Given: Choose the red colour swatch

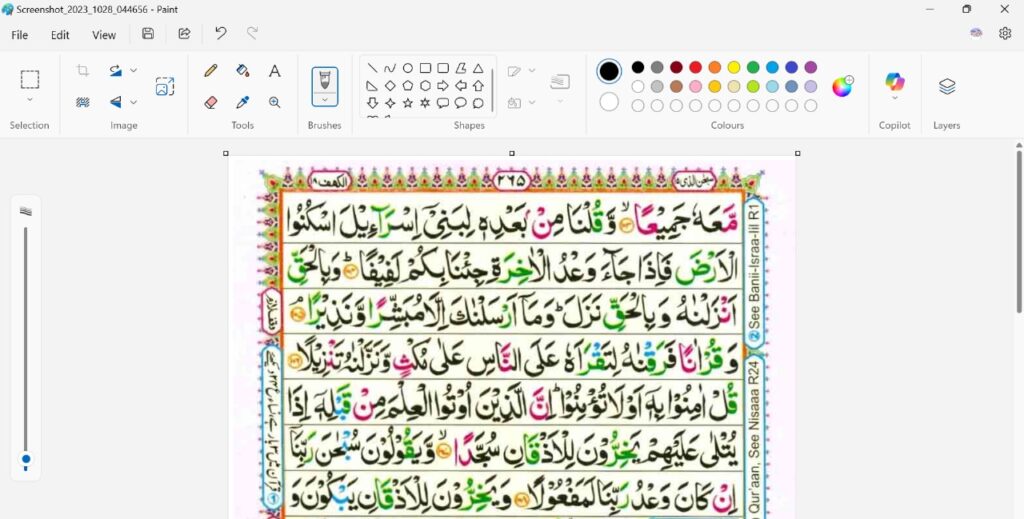Looking at the screenshot, I should point(695,67).
